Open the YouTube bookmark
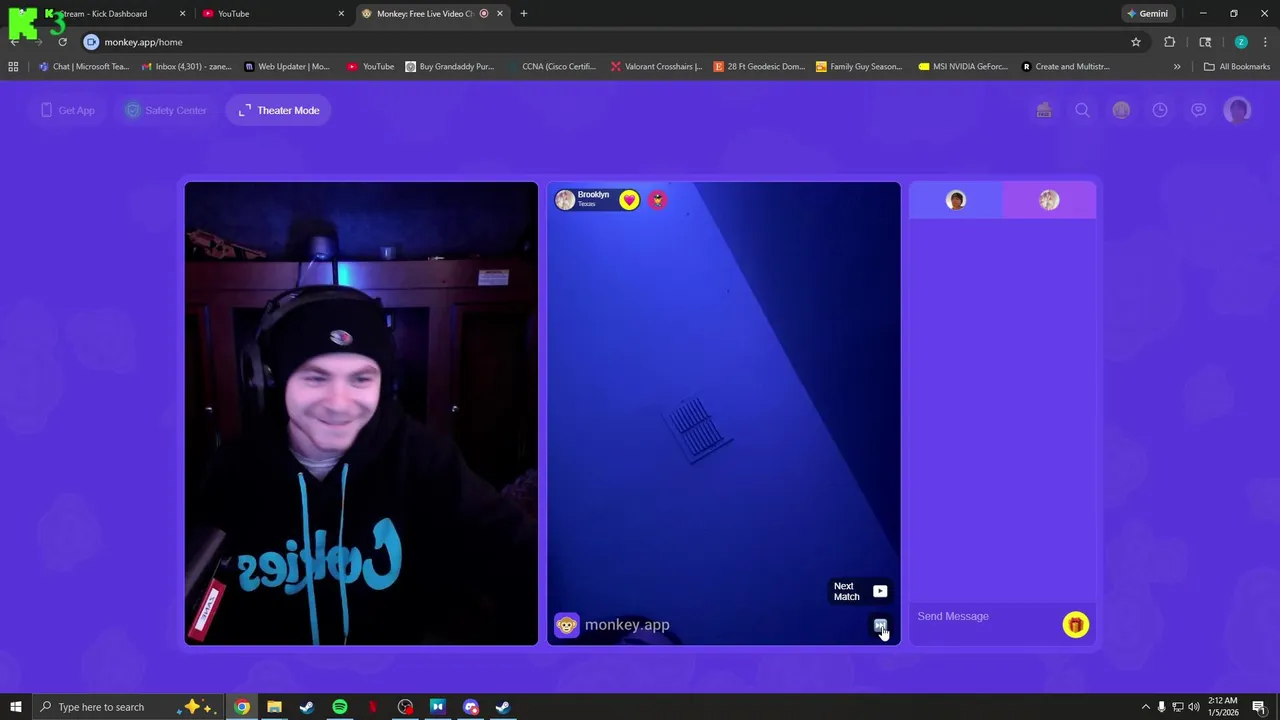Viewport: 1280px width, 720px height. 370,67
